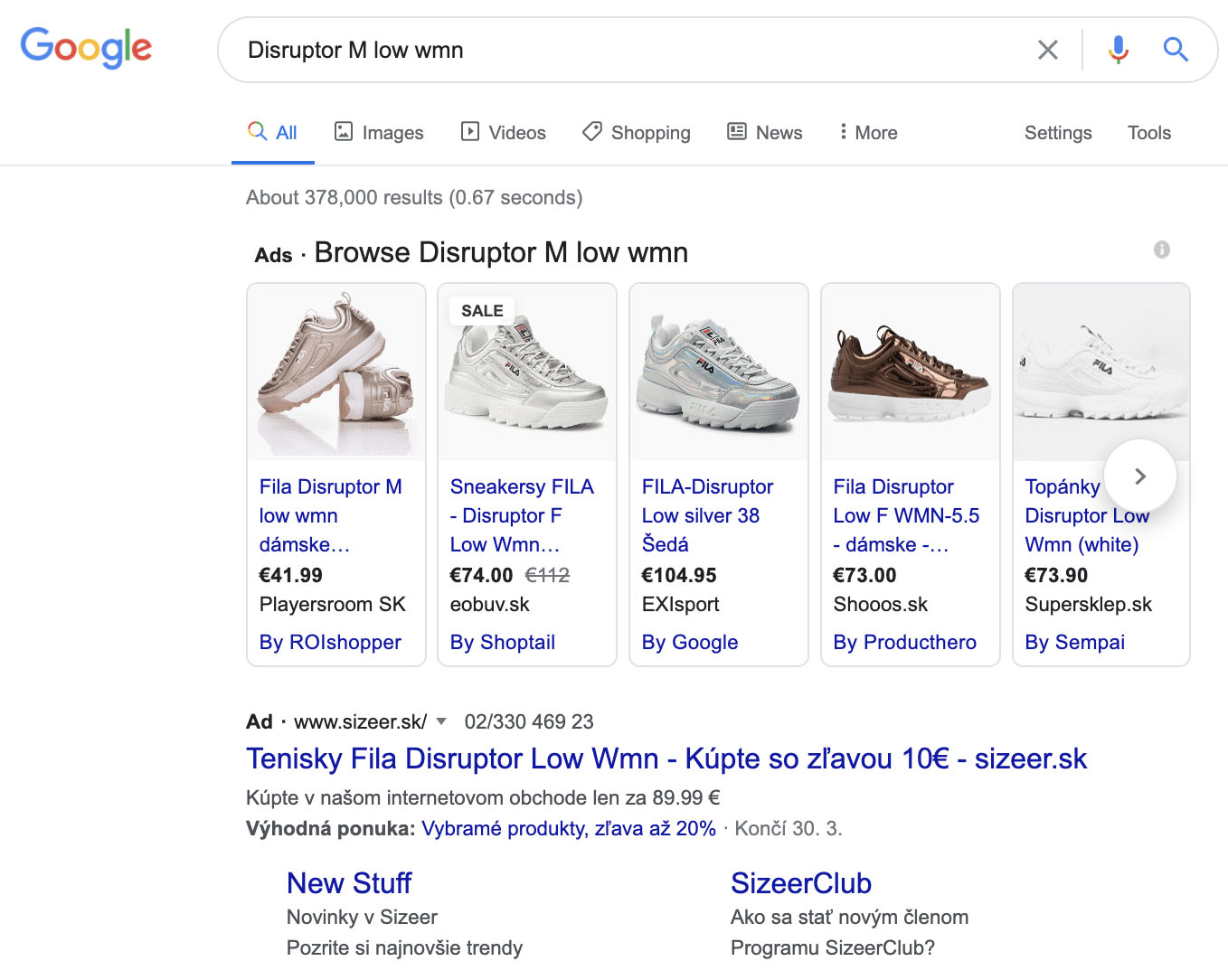The width and height of the screenshot is (1228, 980).
Task: Click into the search input field
Action: (x=633, y=50)
